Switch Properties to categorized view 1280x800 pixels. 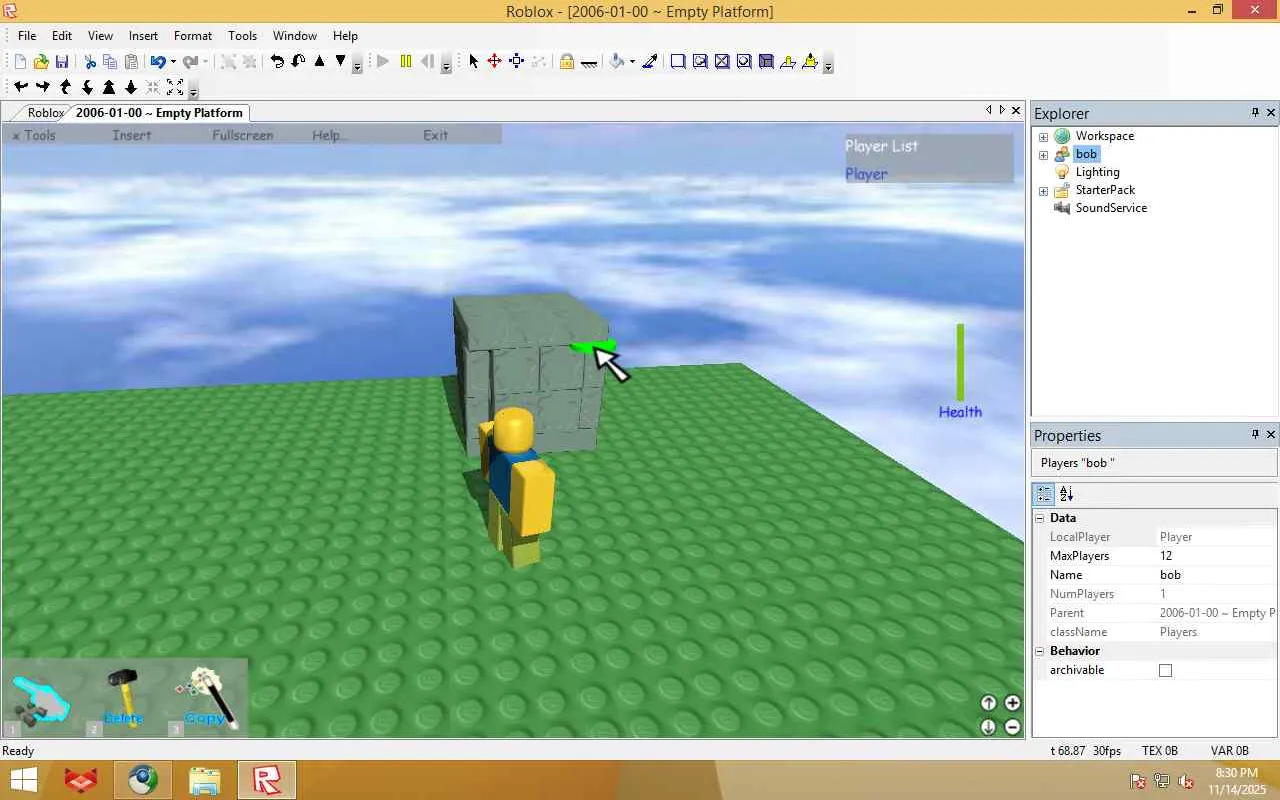[1044, 494]
